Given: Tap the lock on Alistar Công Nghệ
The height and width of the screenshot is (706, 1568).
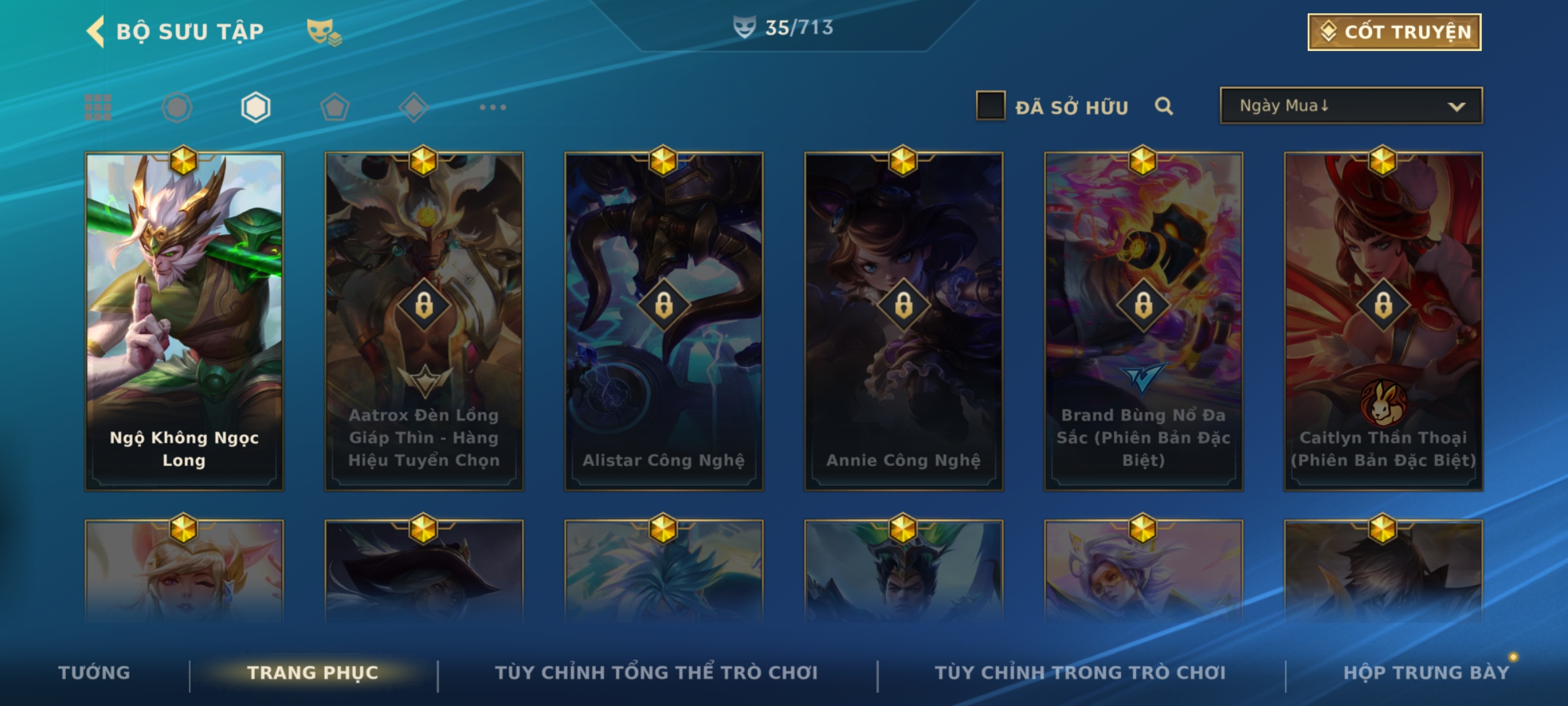Looking at the screenshot, I should click(664, 305).
